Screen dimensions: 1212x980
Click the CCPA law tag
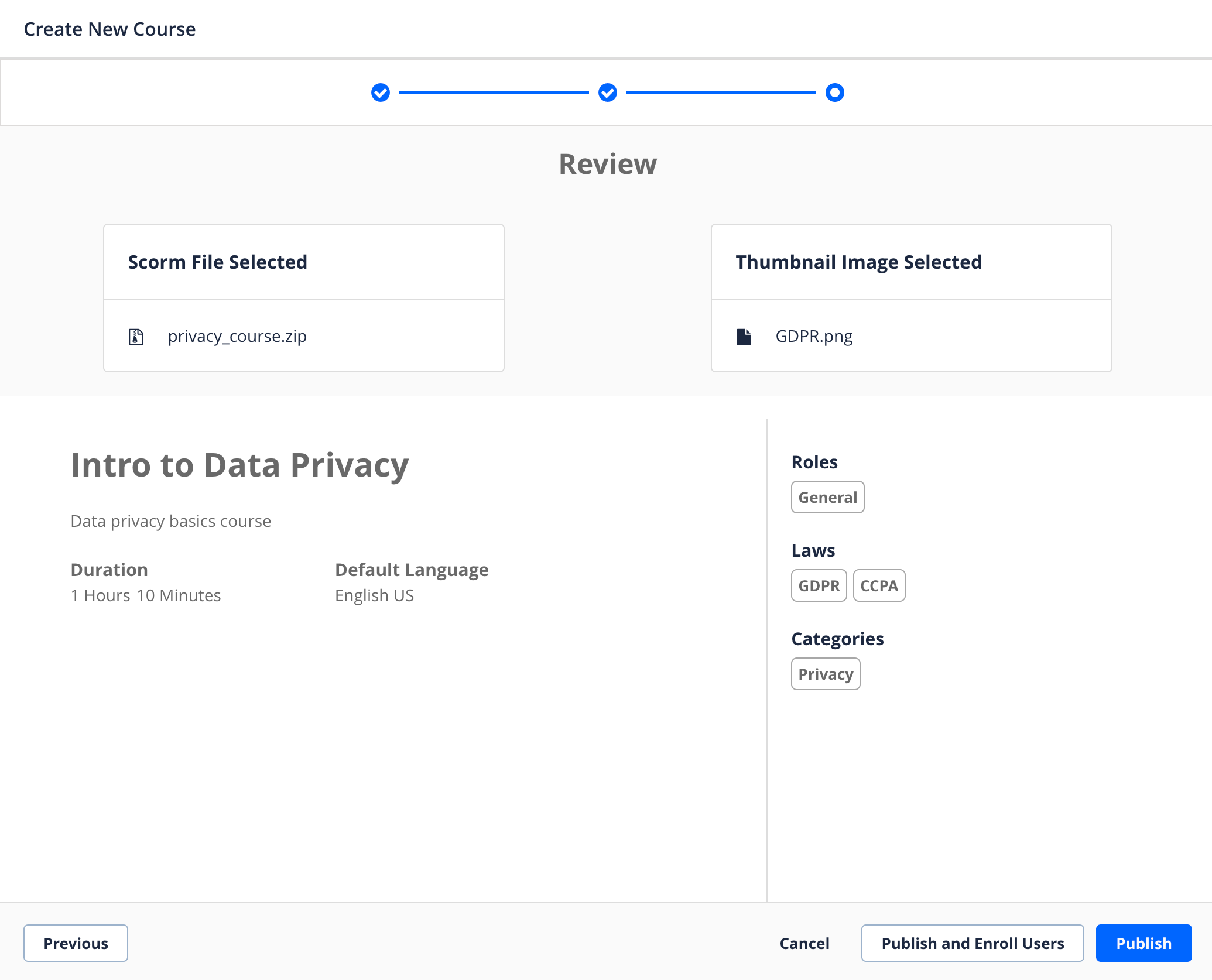pyautogui.click(x=879, y=585)
